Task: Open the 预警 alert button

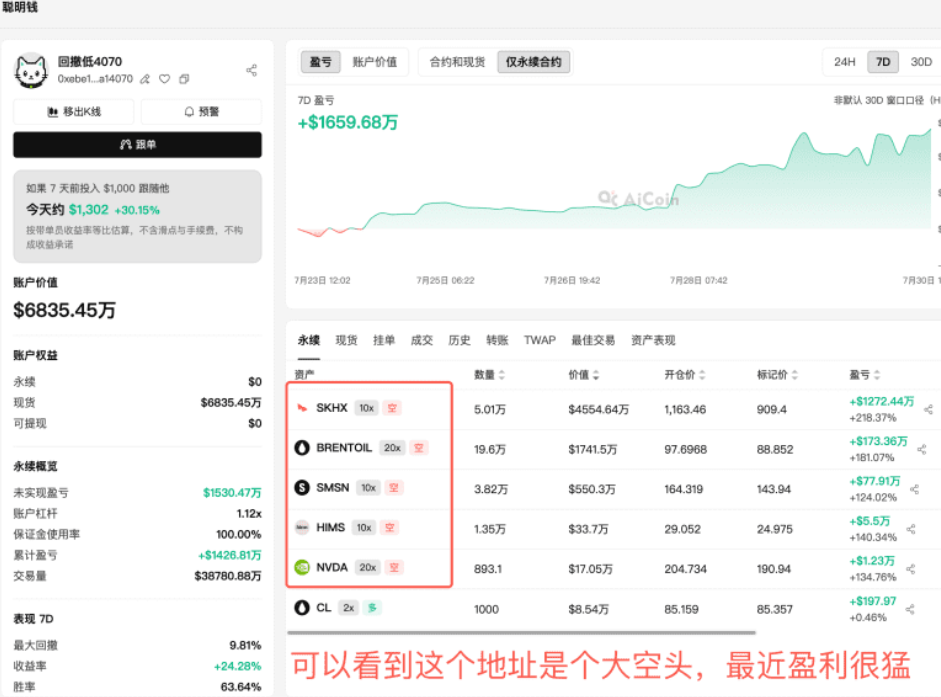Action: click(x=201, y=112)
